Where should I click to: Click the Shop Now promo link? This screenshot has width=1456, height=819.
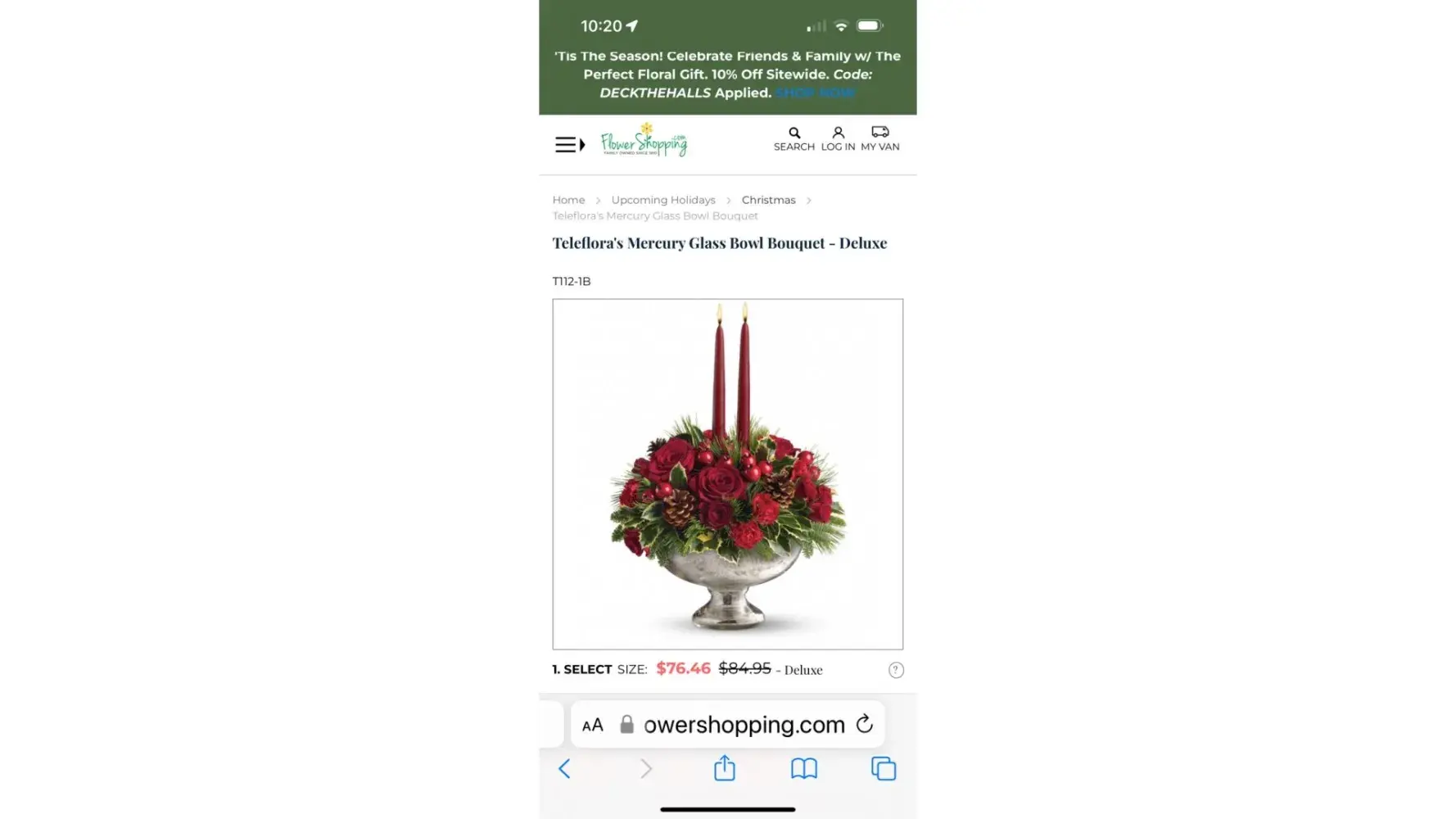pyautogui.click(x=815, y=93)
